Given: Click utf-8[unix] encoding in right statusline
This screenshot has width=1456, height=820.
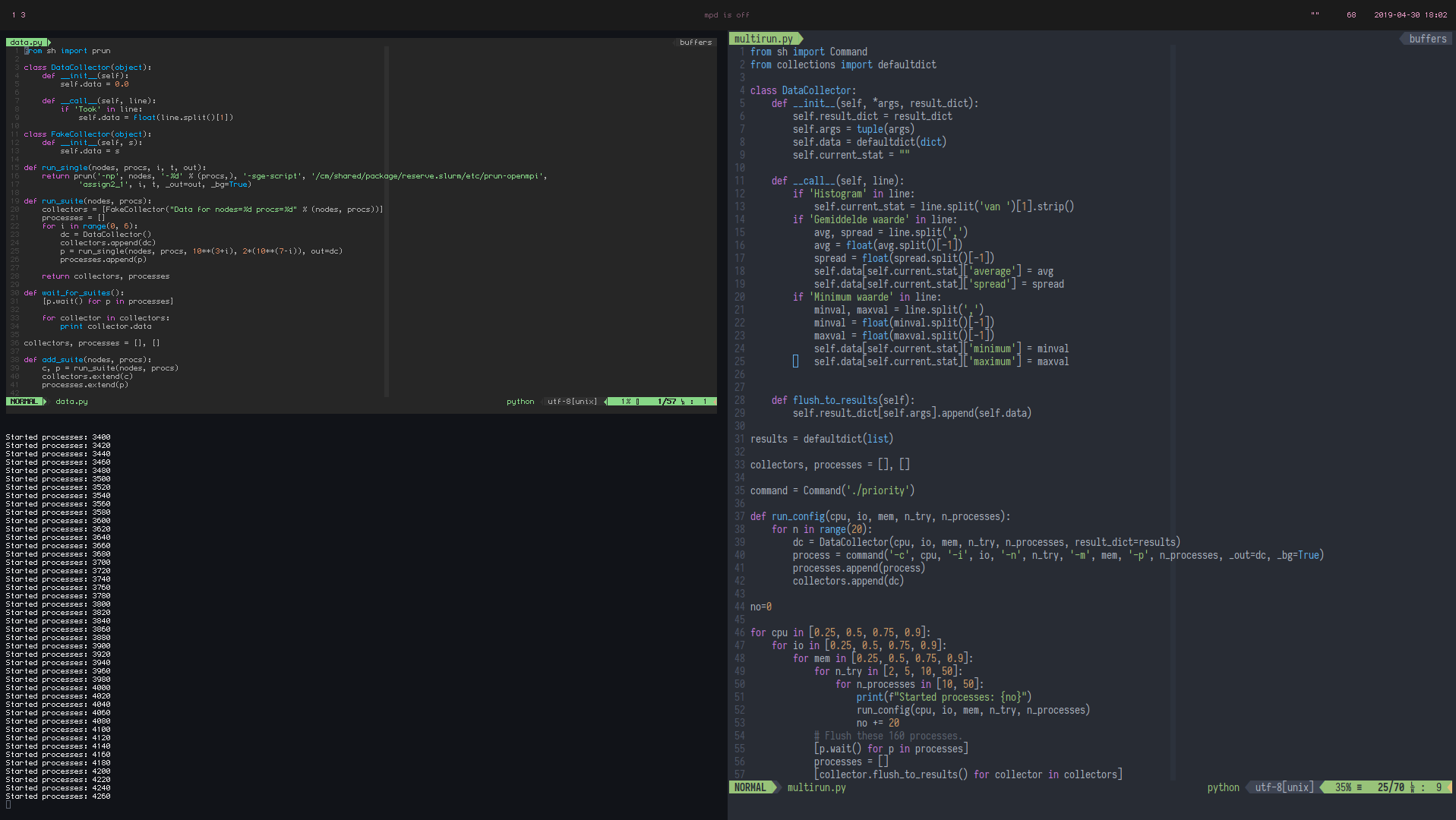Looking at the screenshot, I should tap(1284, 787).
